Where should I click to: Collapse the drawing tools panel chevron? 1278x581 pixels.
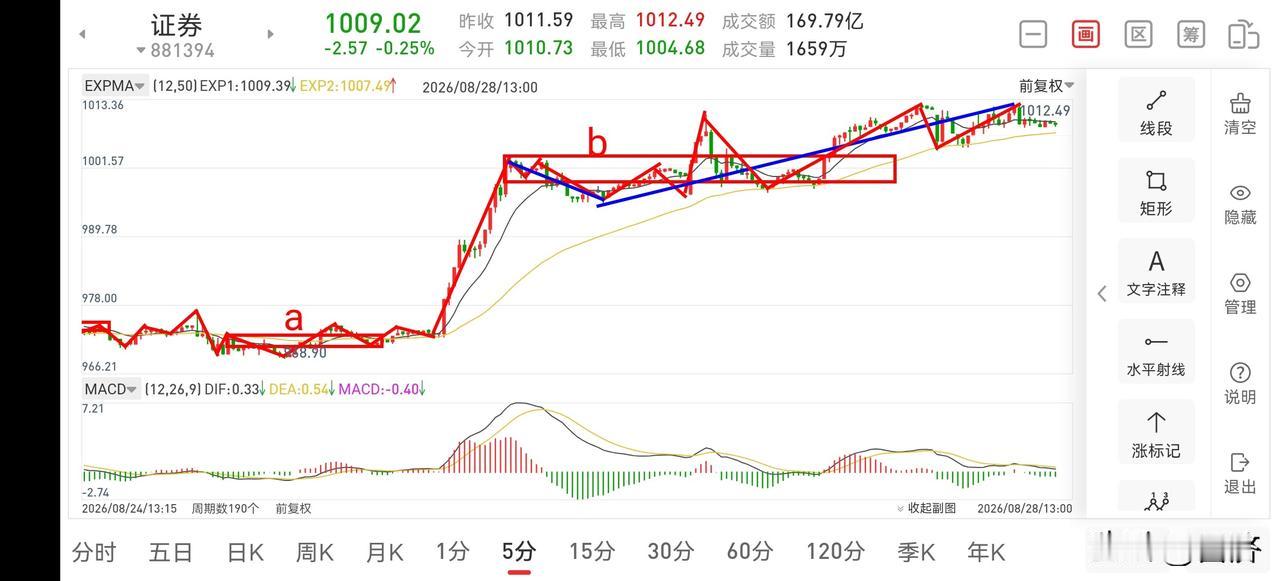click(1102, 293)
